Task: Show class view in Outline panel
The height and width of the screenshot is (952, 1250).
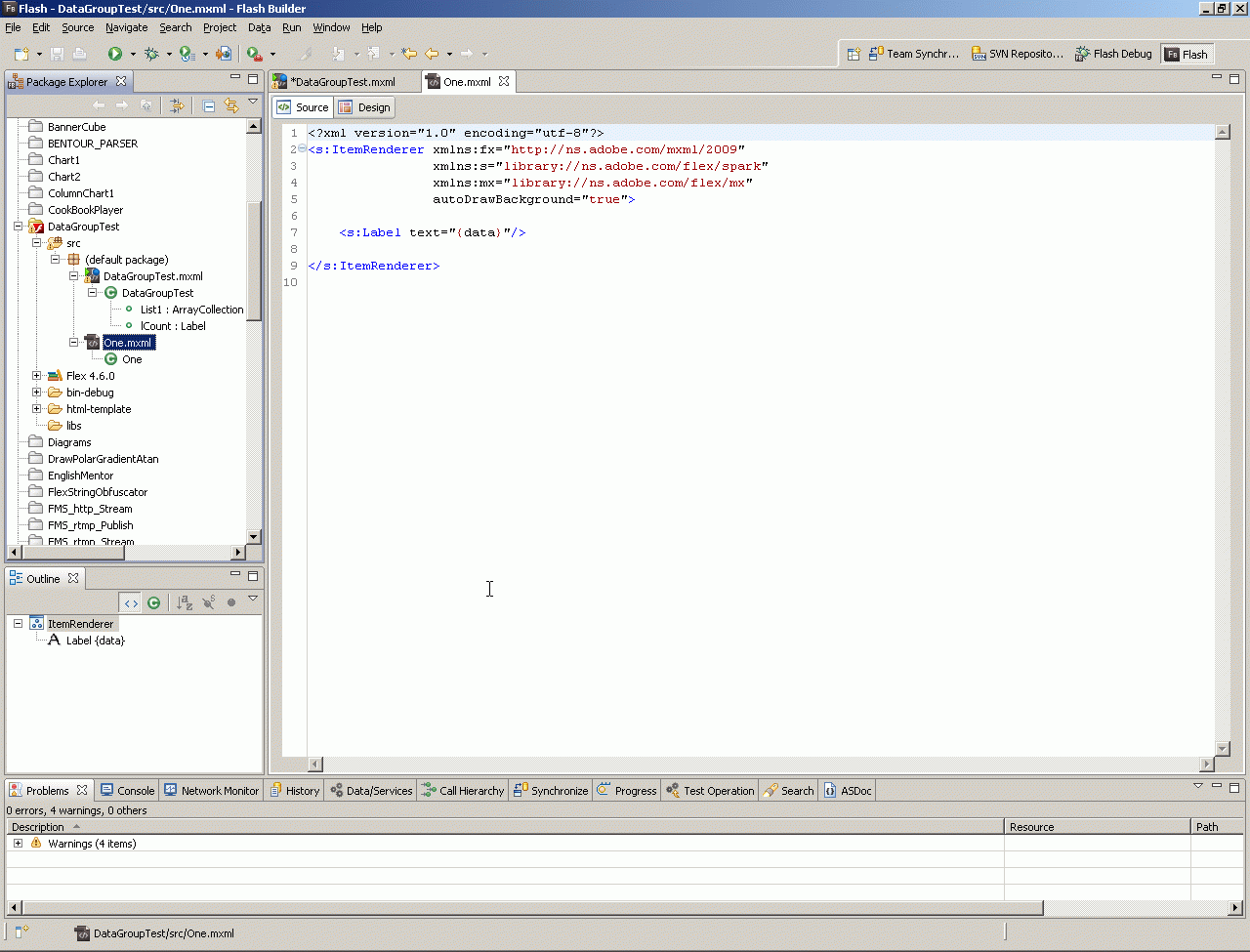Action: tap(154, 603)
